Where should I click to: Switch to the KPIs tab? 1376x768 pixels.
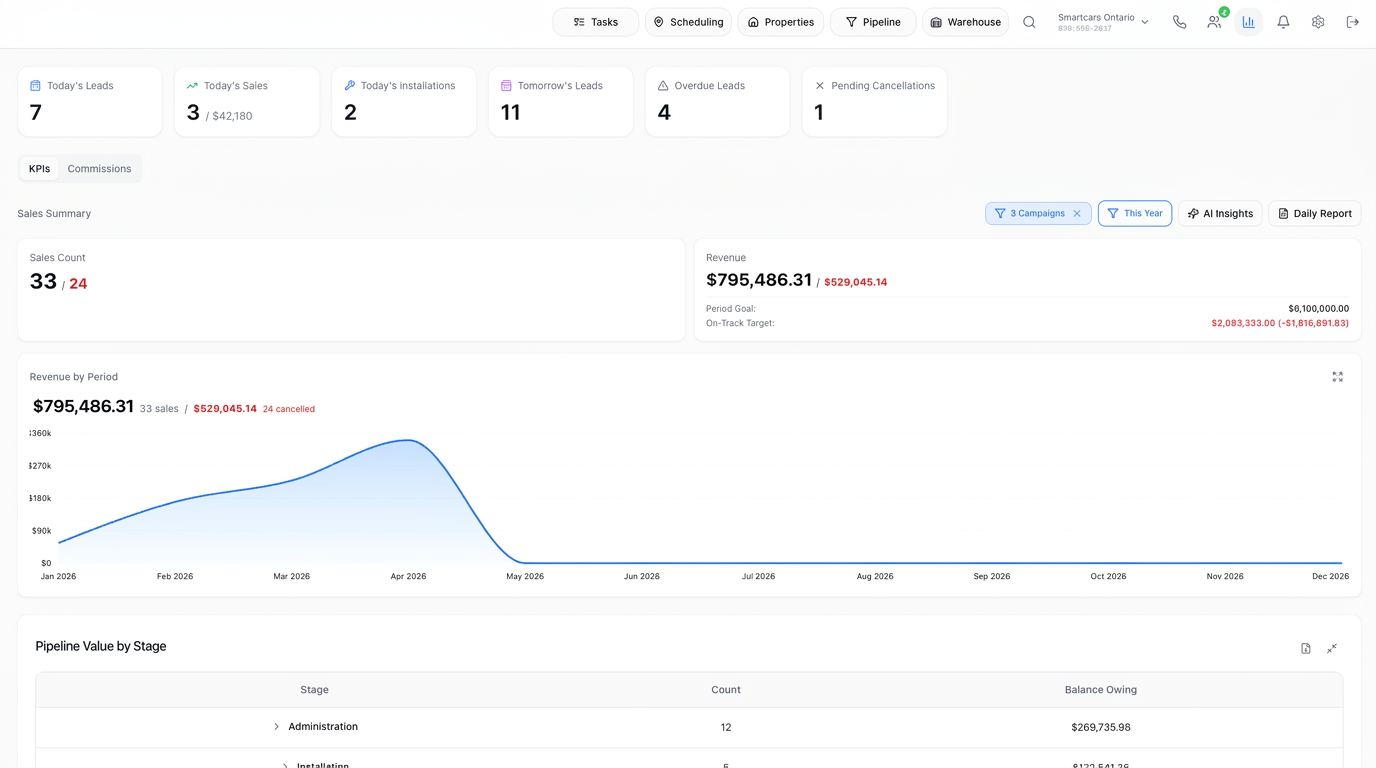(x=39, y=169)
